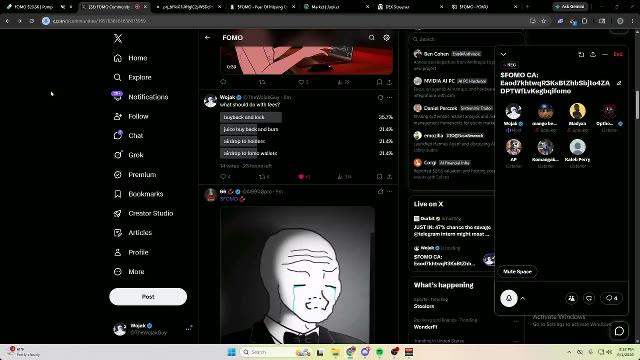The width and height of the screenshot is (640, 360).
Task: Open Creator Studio in the sidebar
Action: pos(143,213)
